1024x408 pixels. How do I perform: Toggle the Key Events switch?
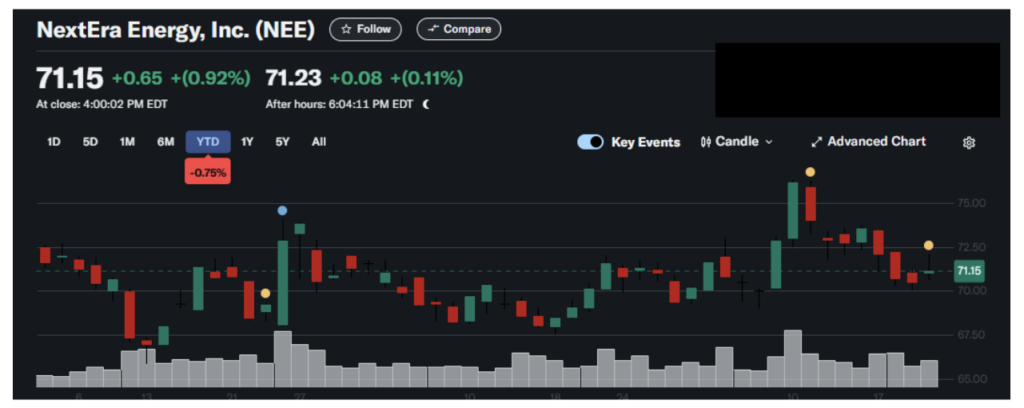tap(590, 142)
